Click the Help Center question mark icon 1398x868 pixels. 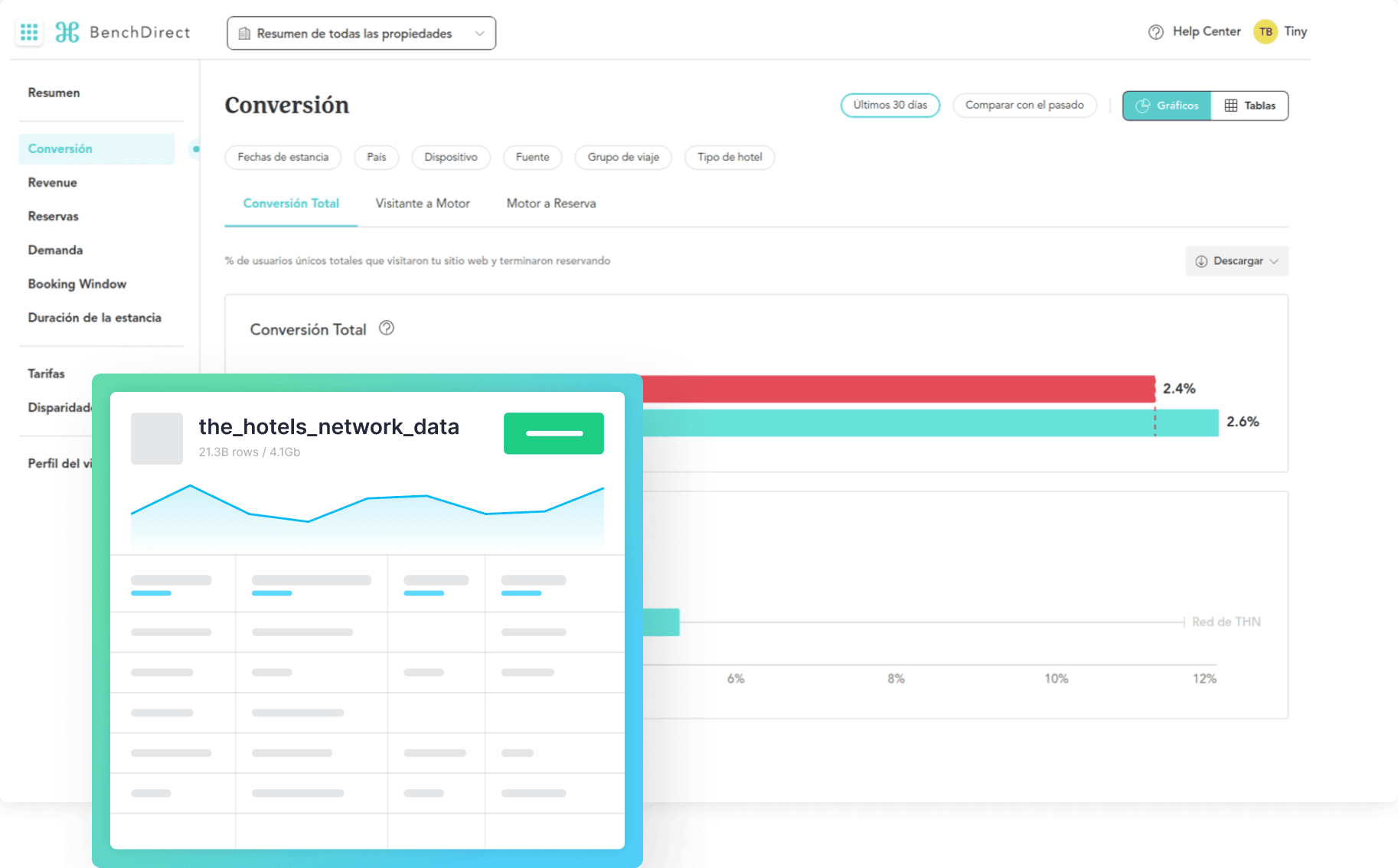point(1155,32)
